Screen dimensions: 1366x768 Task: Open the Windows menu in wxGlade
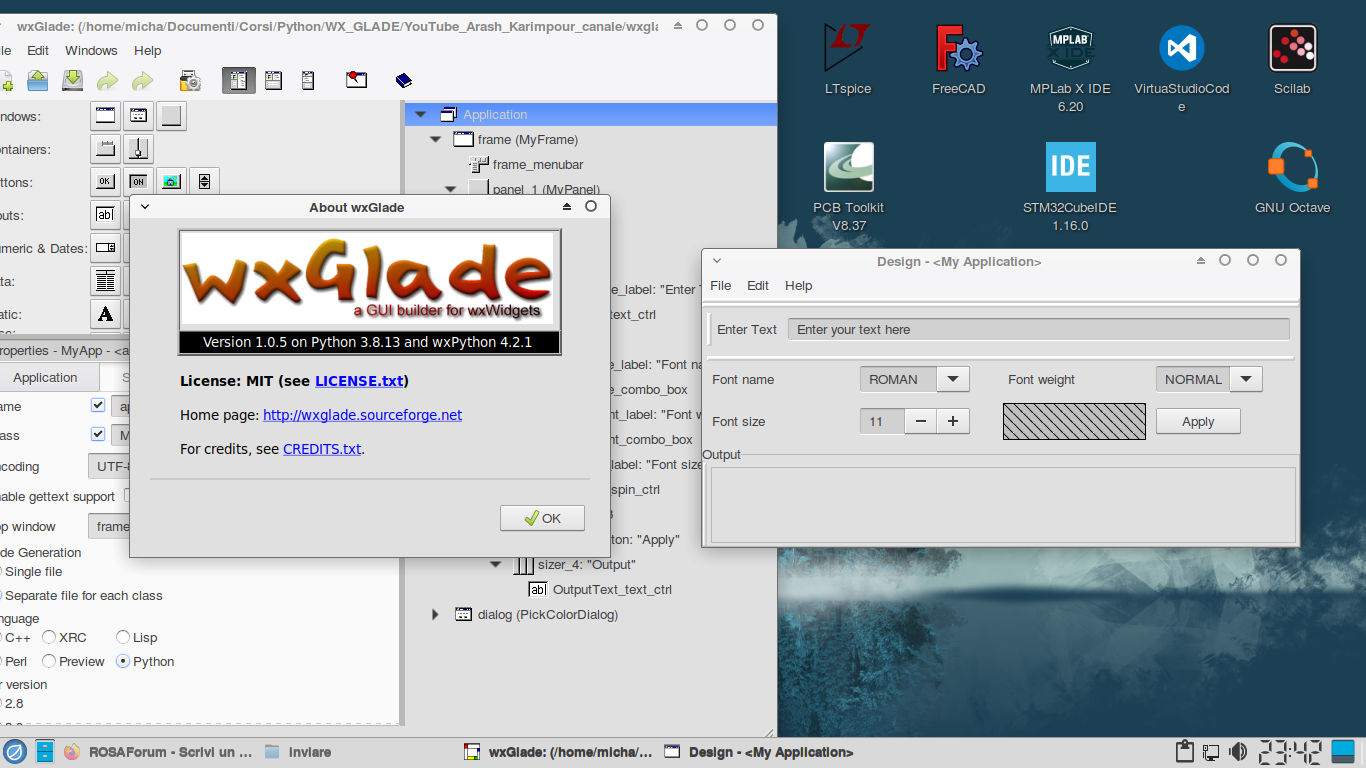coord(91,50)
